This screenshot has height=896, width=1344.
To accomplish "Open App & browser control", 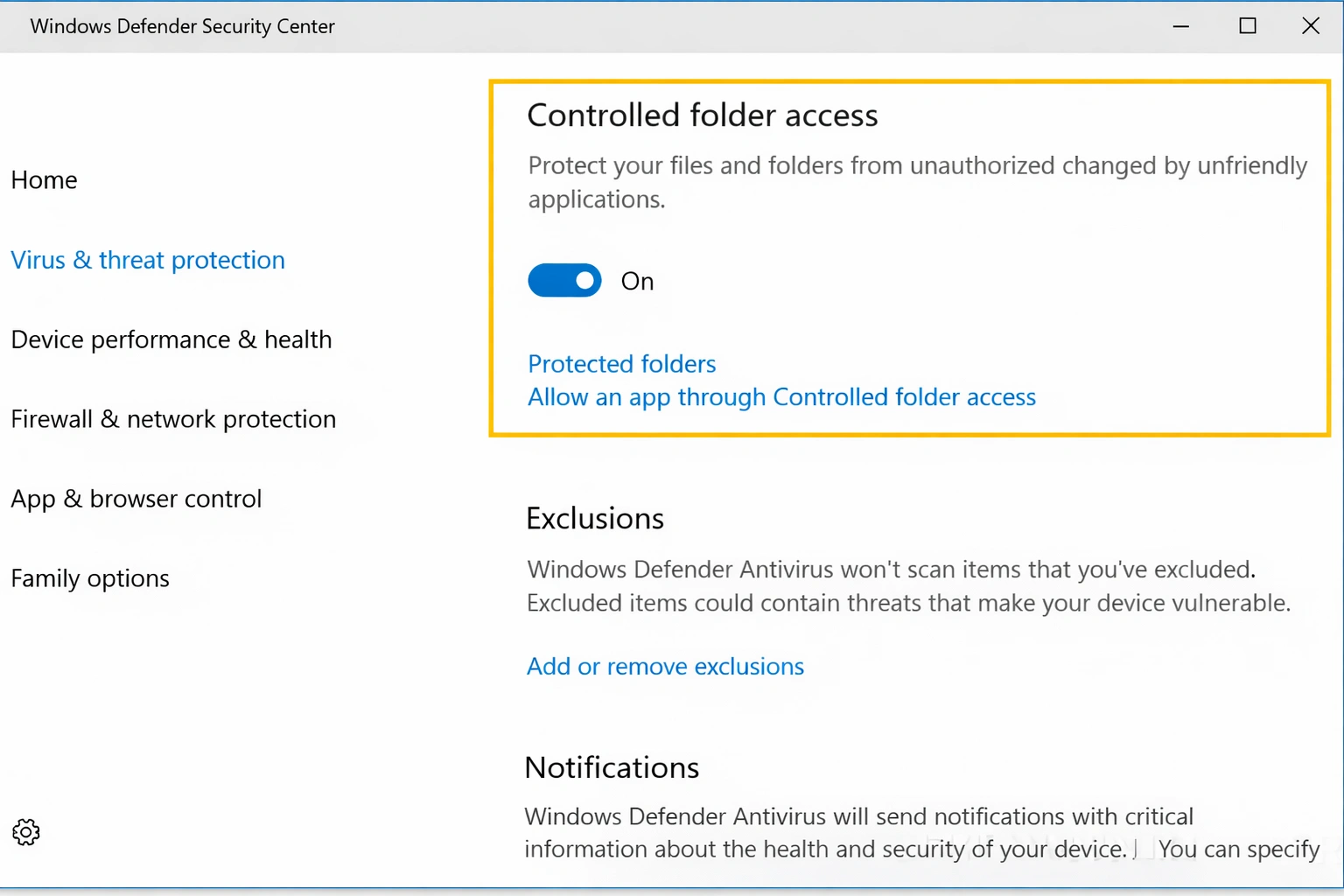I will coord(136,498).
